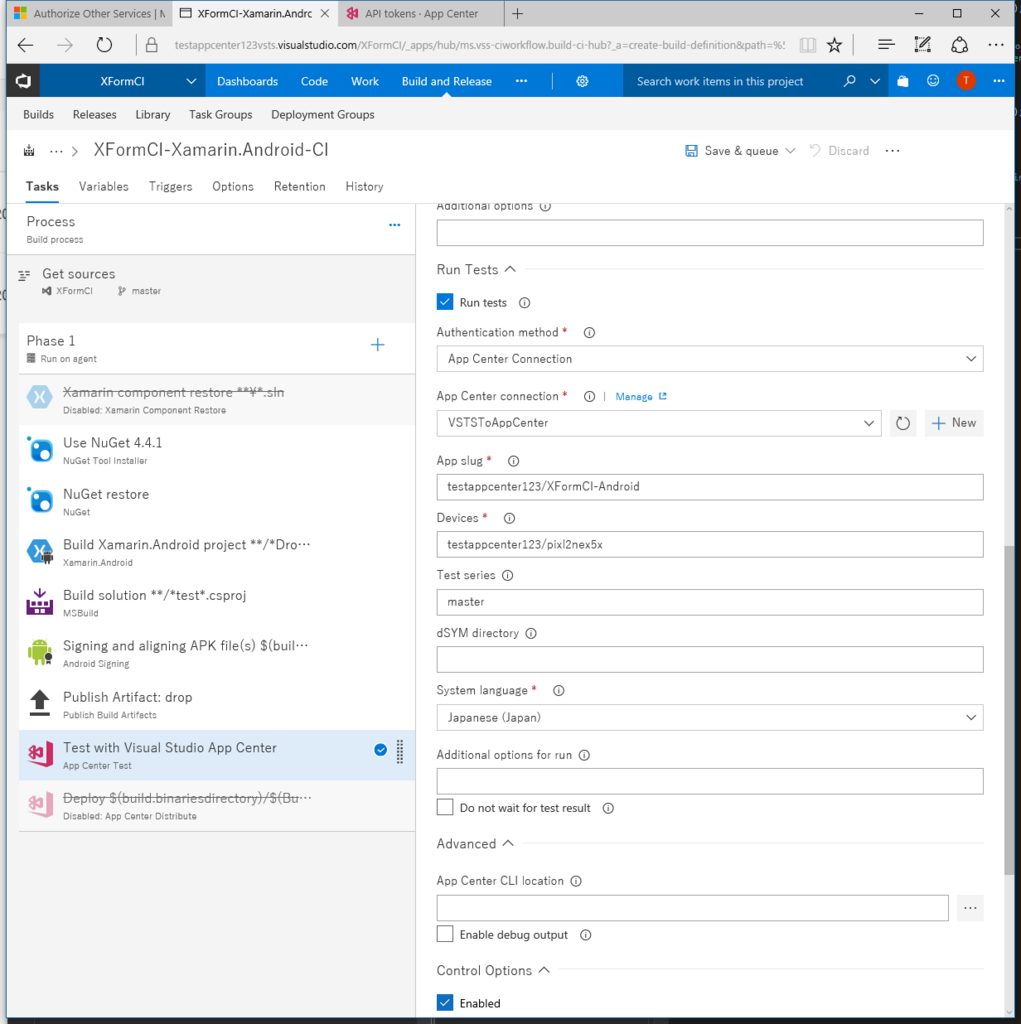This screenshot has width=1021, height=1024.
Task: Open the Task Groups link
Action: tap(220, 114)
